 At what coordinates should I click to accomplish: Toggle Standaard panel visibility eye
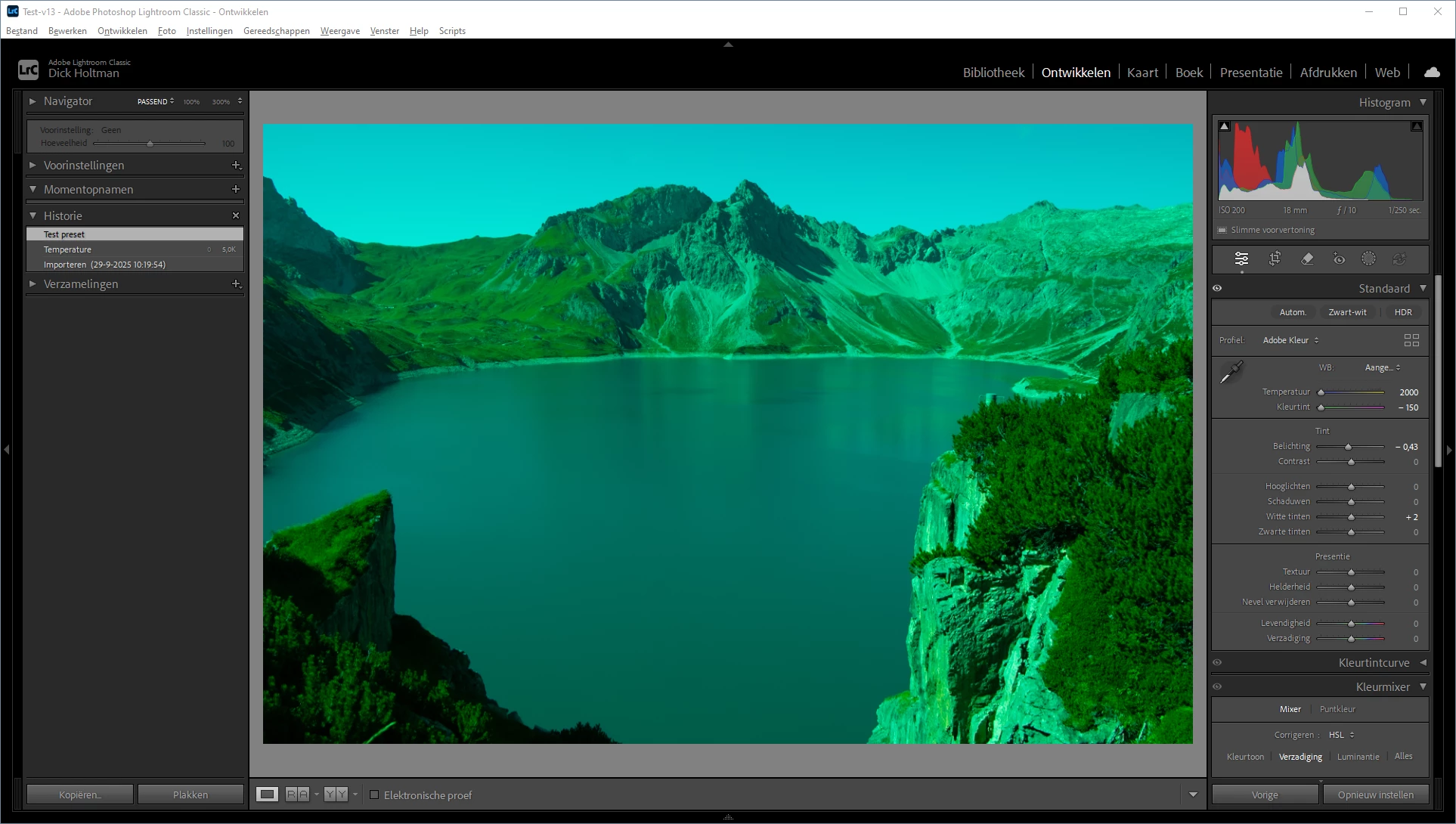pos(1217,288)
